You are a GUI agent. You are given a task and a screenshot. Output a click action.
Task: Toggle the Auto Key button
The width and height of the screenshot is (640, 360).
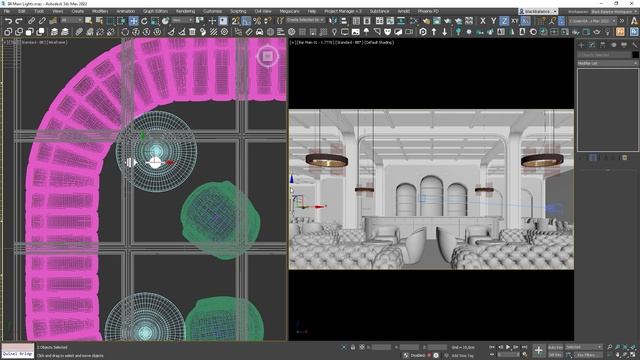pyautogui.click(x=555, y=347)
